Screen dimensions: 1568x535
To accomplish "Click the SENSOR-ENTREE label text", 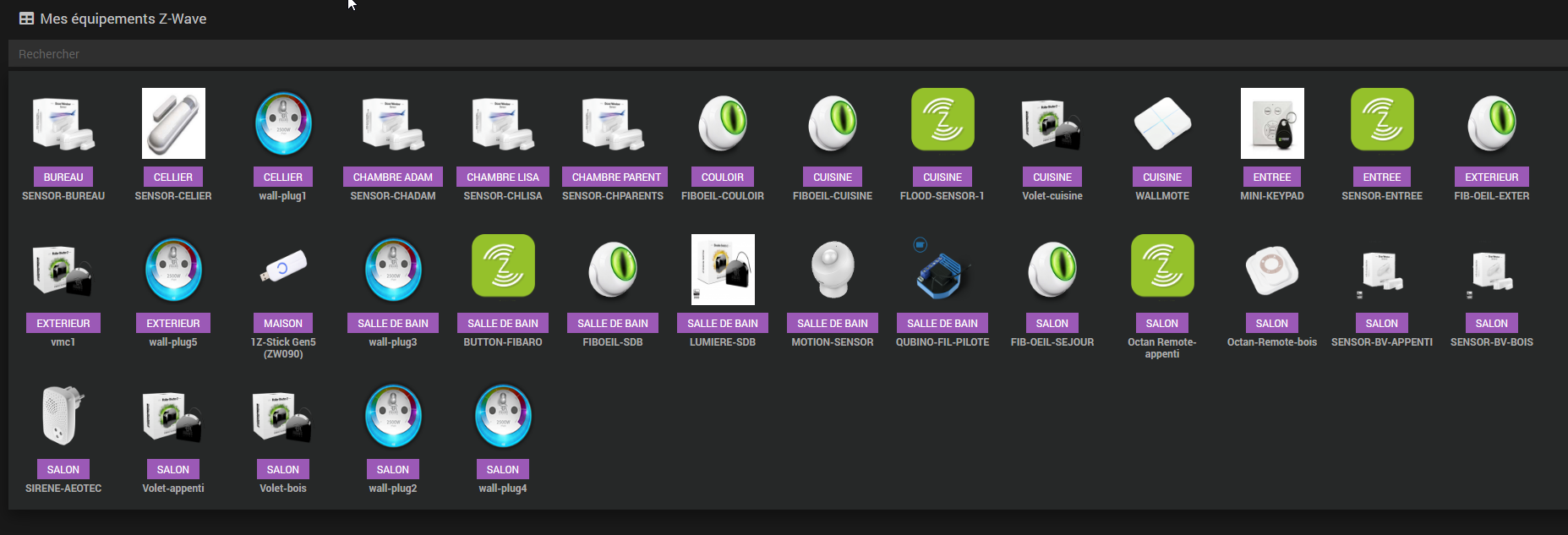I will [1382, 196].
